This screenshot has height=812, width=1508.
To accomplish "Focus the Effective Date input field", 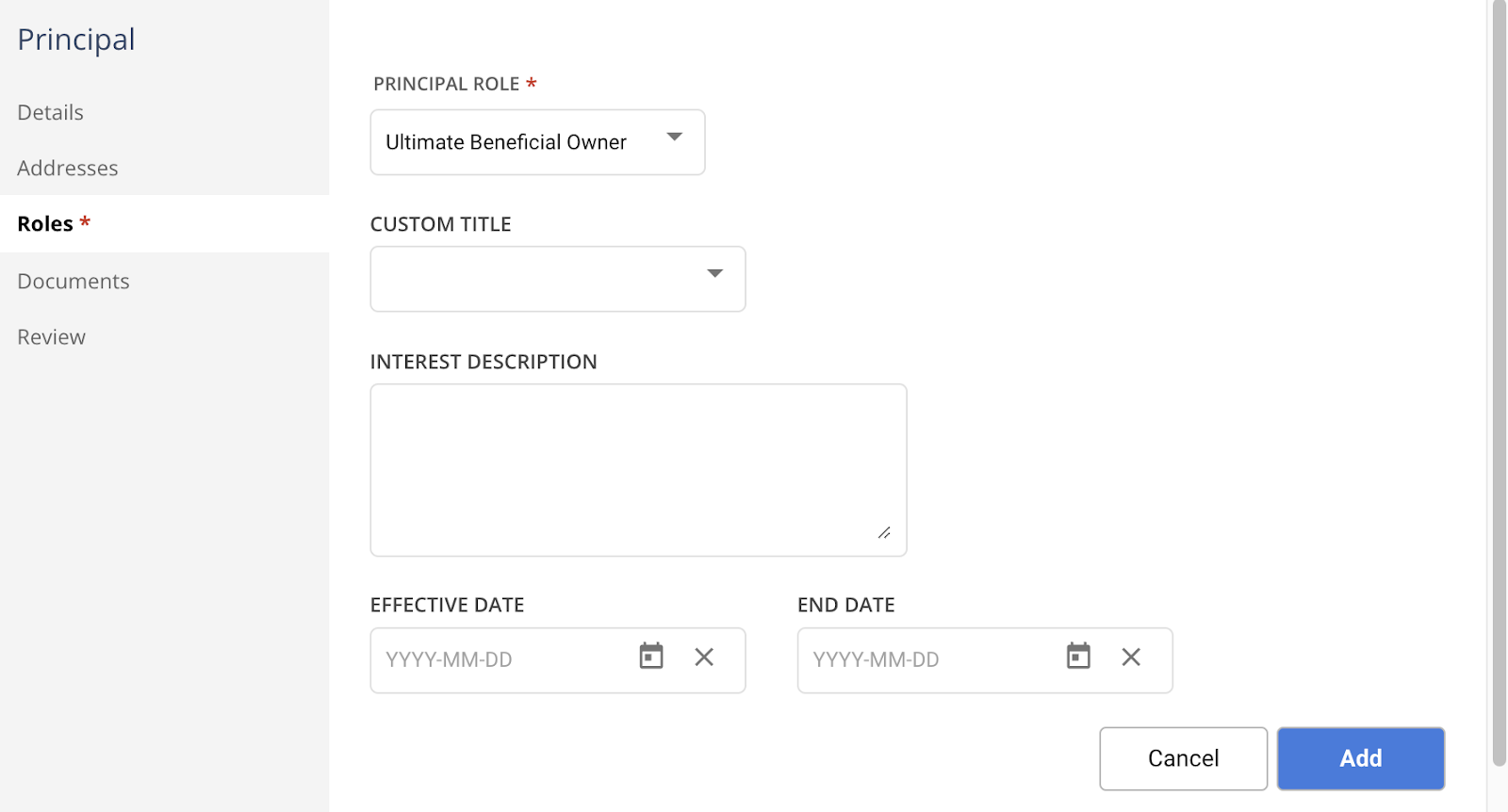I will click(500, 660).
